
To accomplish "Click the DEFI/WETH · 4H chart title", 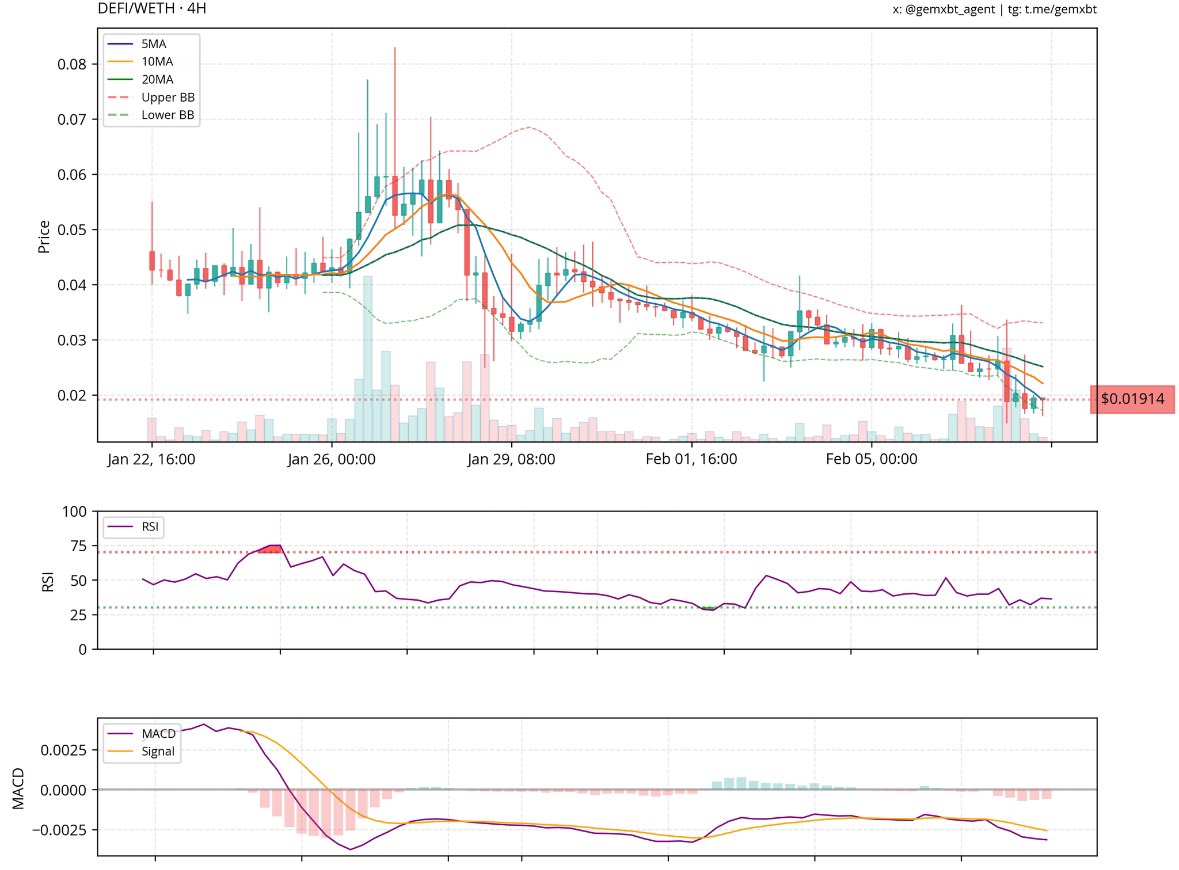I will point(152,9).
